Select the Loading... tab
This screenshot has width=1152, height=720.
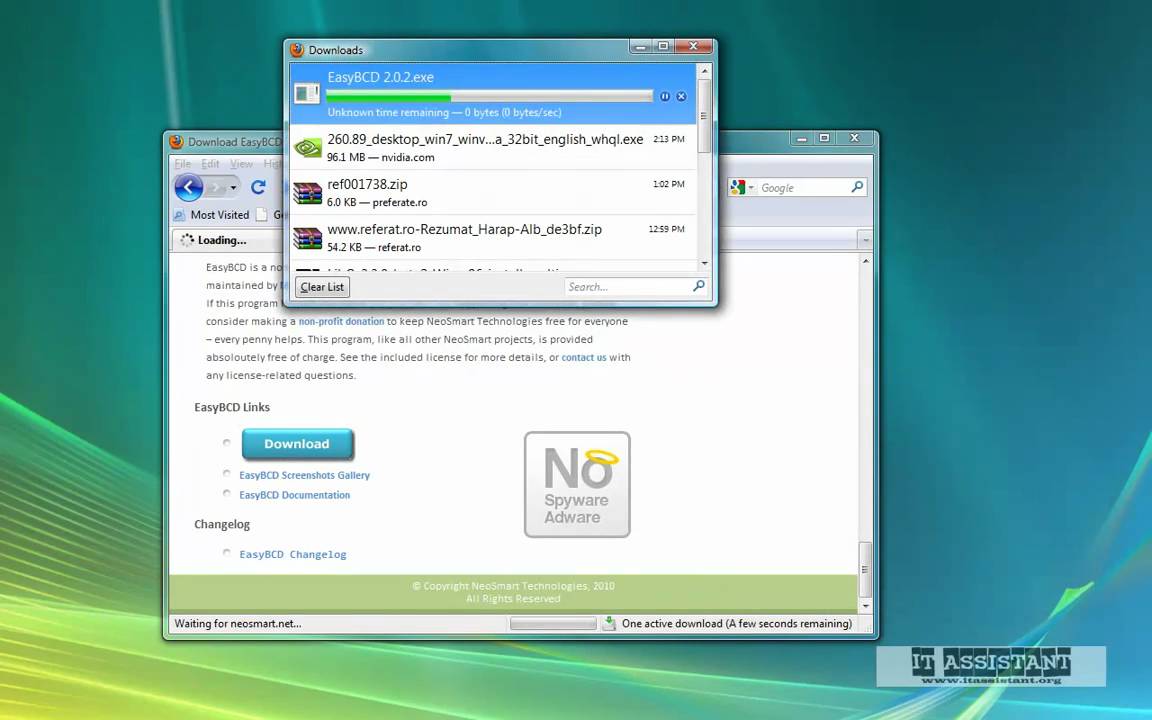[220, 240]
